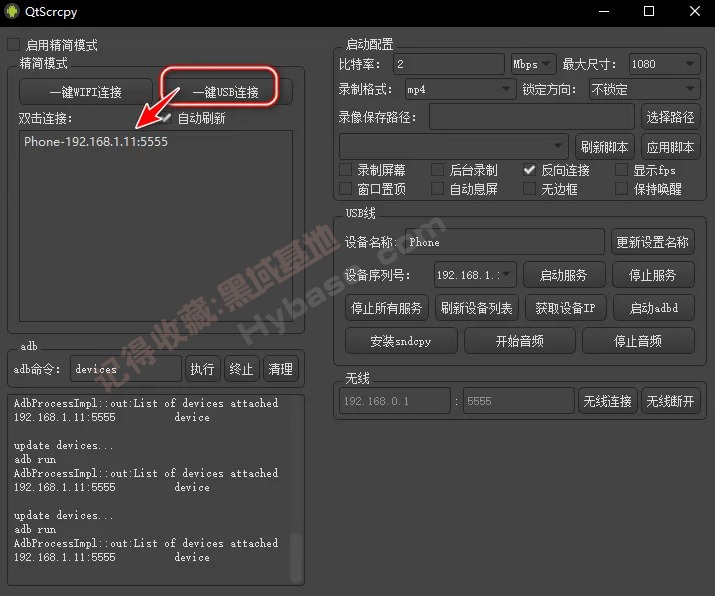This screenshot has height=596, width=715.
Task: Click the QtScrcpy Android app icon
Action: (12, 11)
